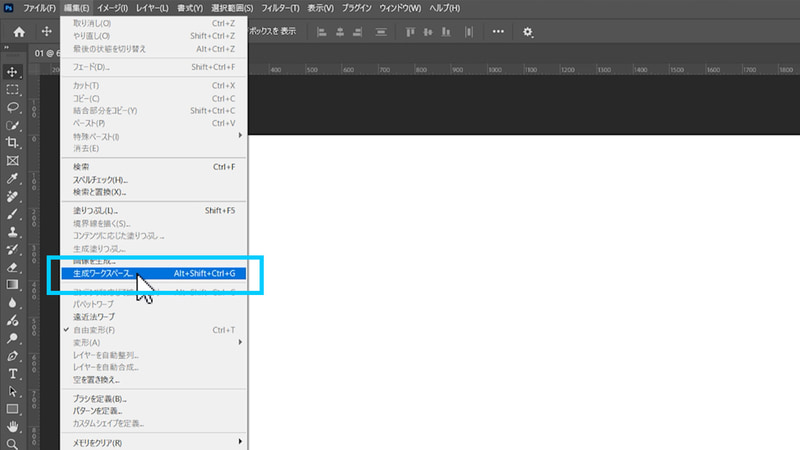Expand the 変形(A) submenu
The height and width of the screenshot is (450, 800).
154,342
